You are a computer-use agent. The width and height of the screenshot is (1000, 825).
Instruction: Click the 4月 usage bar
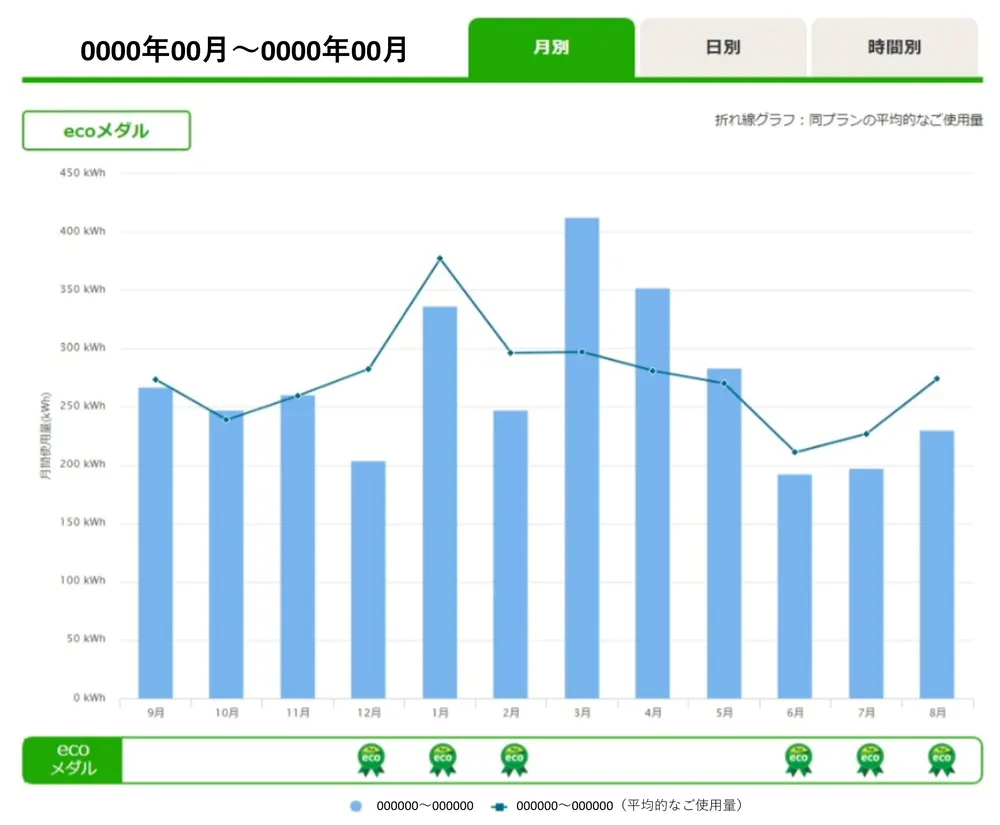coord(653,493)
